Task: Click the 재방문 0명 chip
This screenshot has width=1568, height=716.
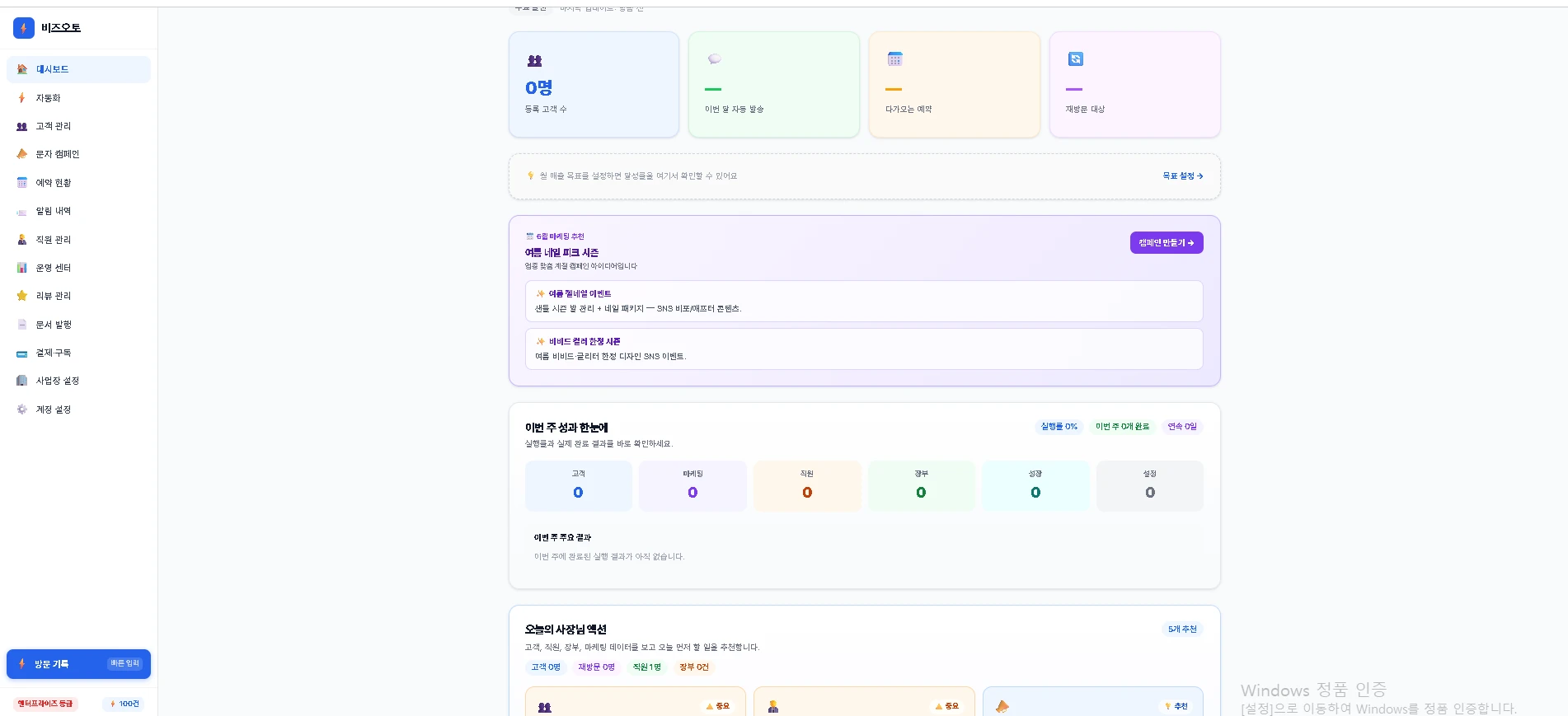Action: (596, 667)
